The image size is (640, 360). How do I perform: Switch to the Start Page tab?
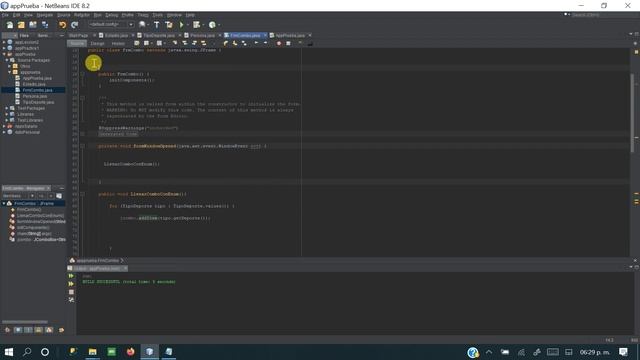[x=78, y=36]
